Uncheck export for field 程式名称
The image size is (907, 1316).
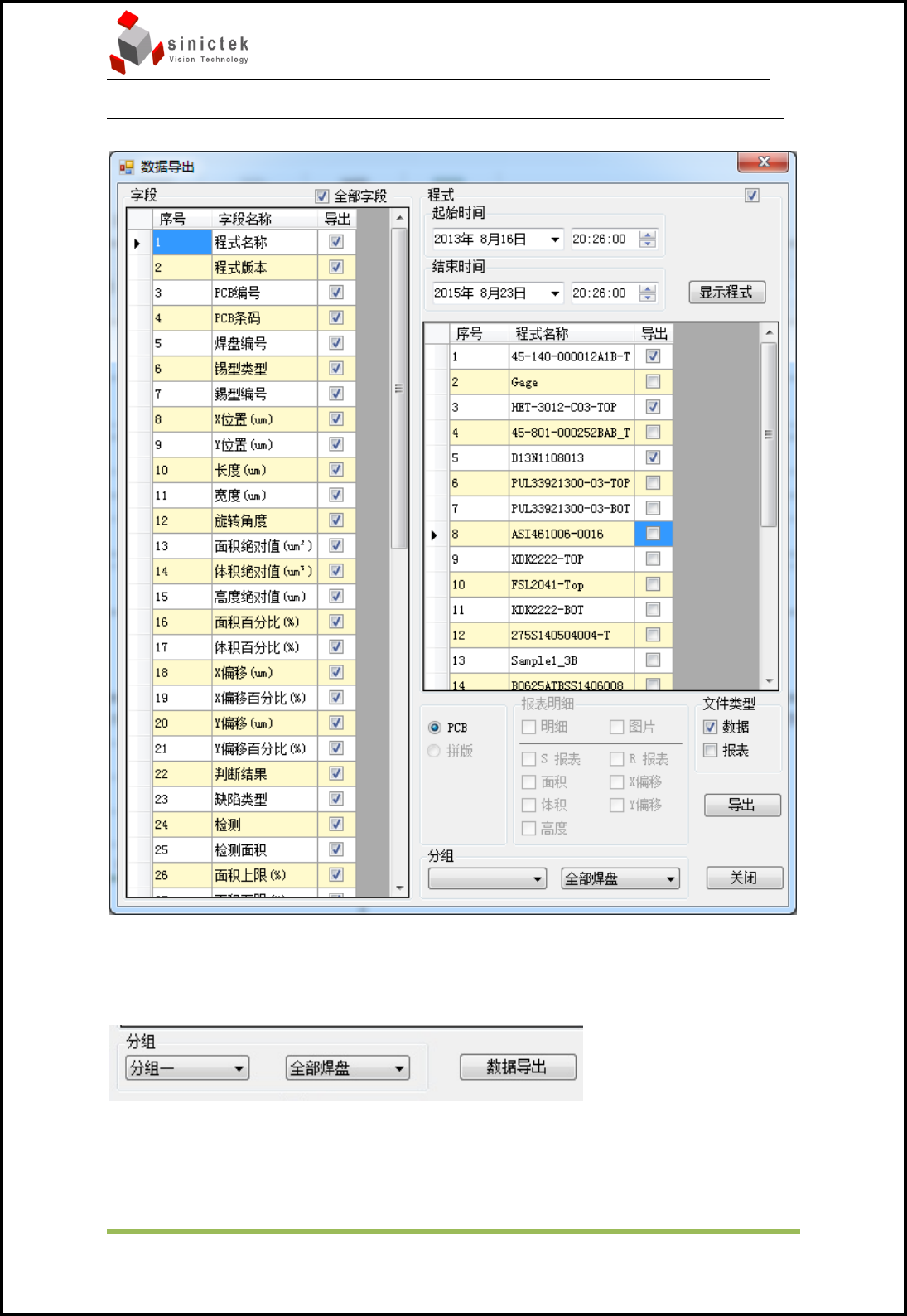336,242
